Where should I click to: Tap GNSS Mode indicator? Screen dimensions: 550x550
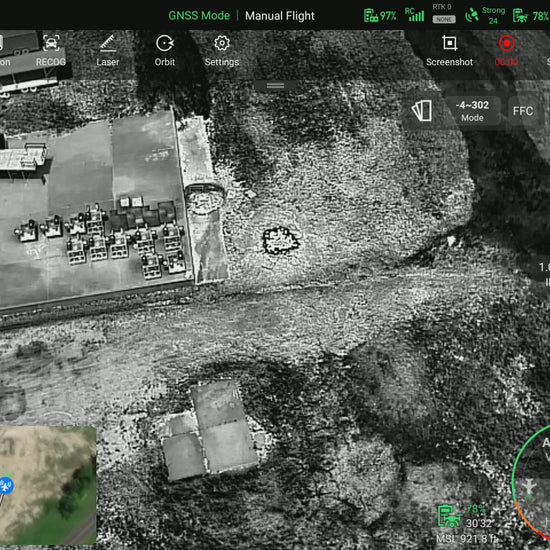point(199,16)
